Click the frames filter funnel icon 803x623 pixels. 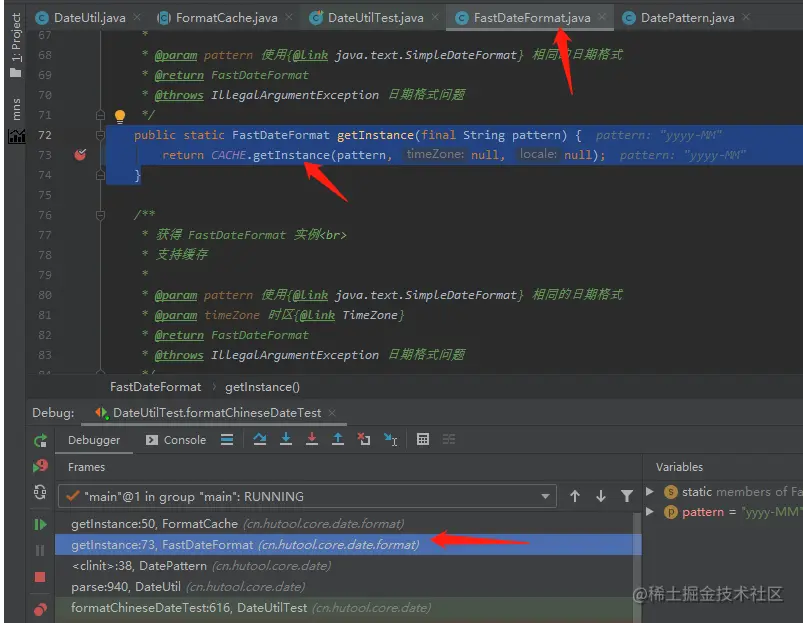627,496
